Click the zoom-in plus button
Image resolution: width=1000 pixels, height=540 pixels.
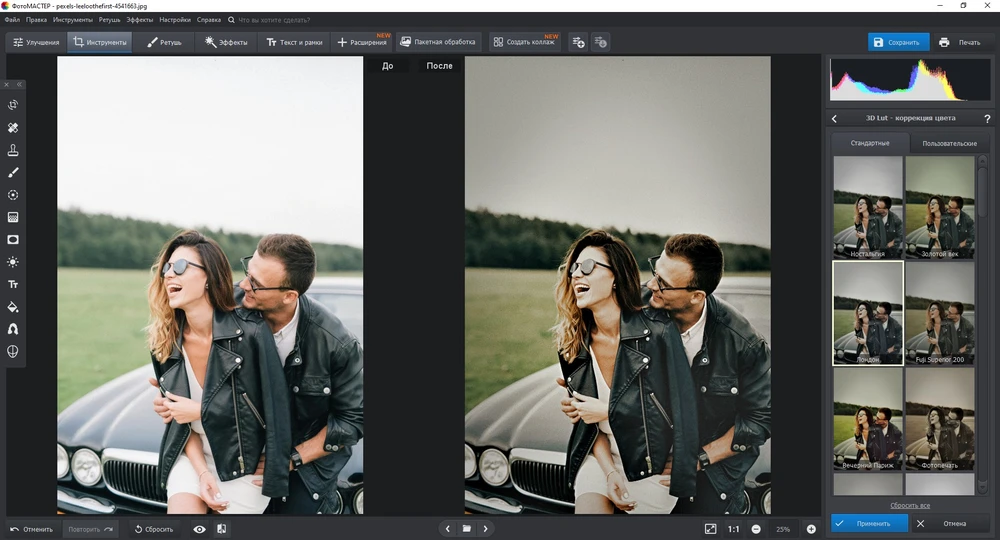point(811,528)
